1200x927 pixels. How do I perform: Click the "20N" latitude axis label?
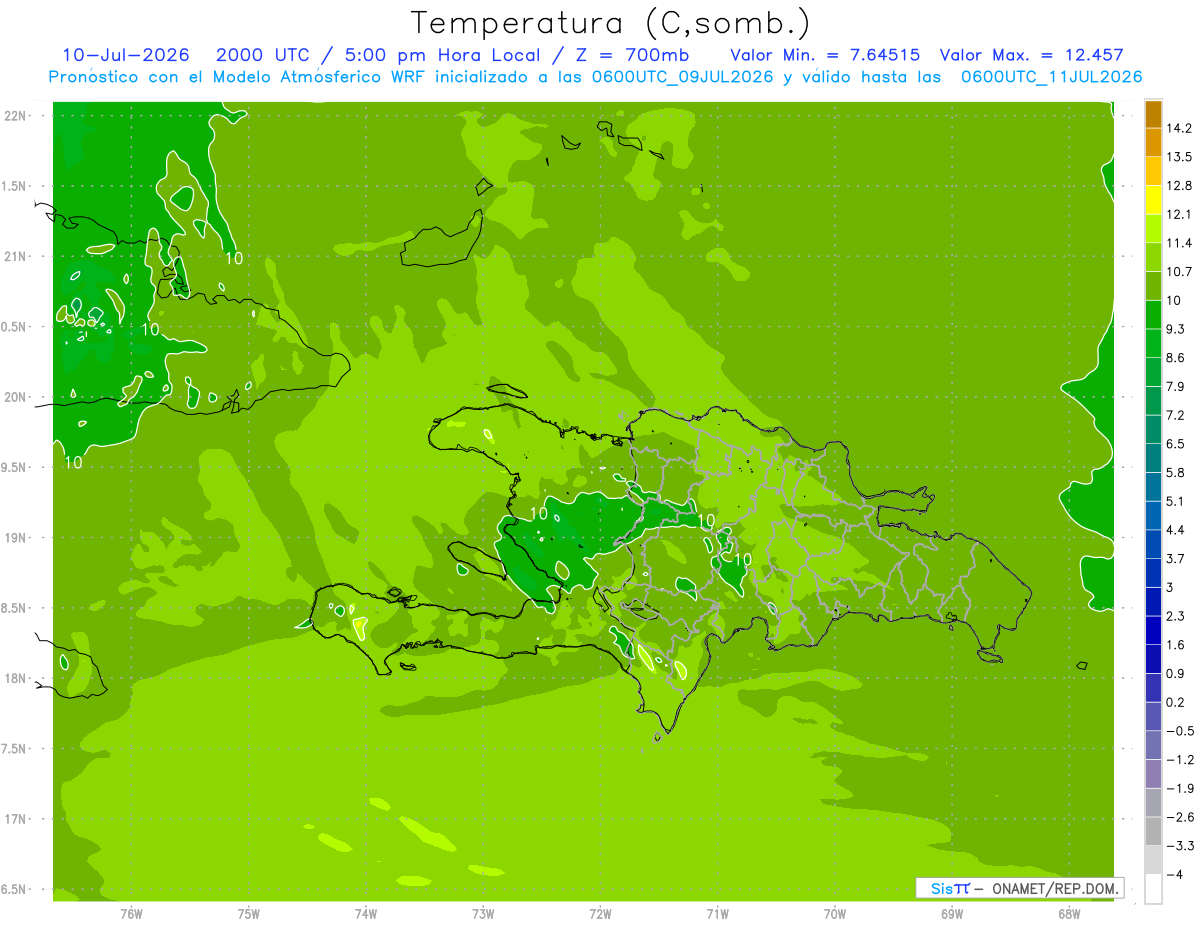point(15,397)
